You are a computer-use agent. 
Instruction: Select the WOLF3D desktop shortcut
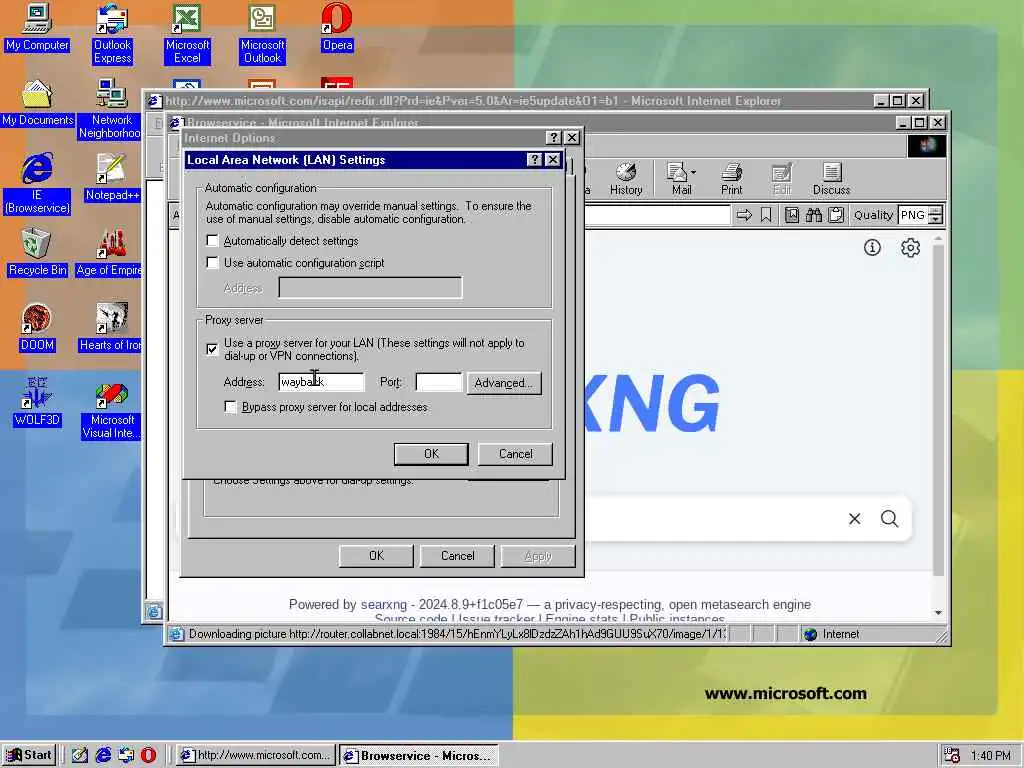coord(37,402)
